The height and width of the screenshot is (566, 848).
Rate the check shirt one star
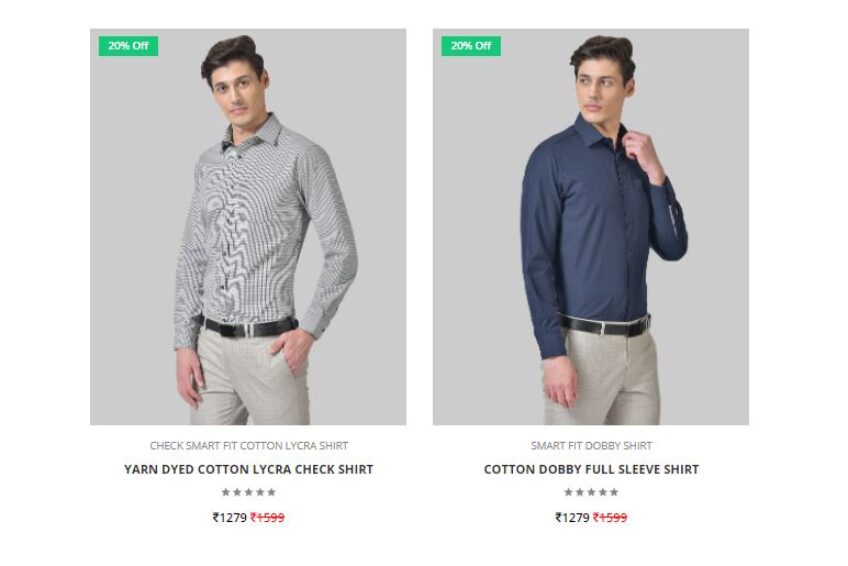click(226, 492)
